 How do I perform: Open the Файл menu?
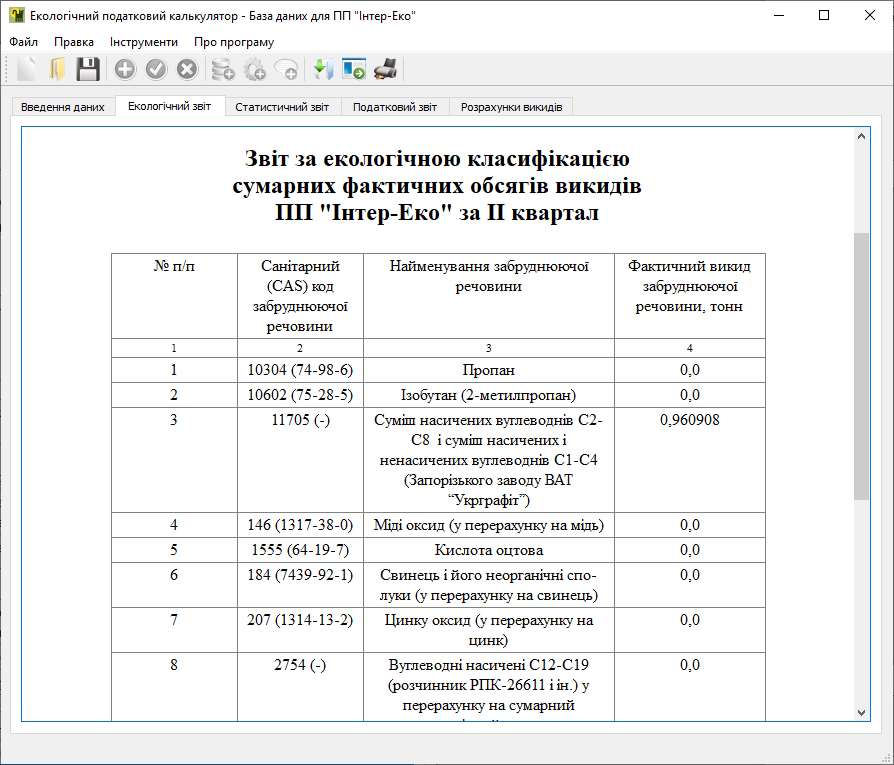(x=23, y=42)
